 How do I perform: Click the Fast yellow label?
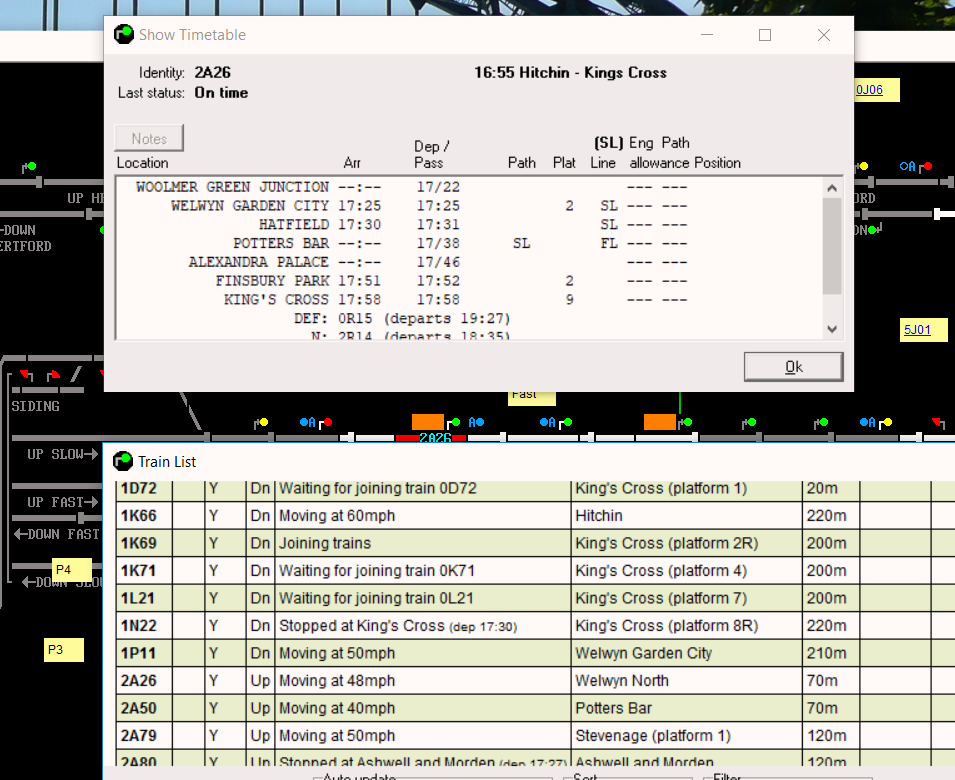[532, 398]
